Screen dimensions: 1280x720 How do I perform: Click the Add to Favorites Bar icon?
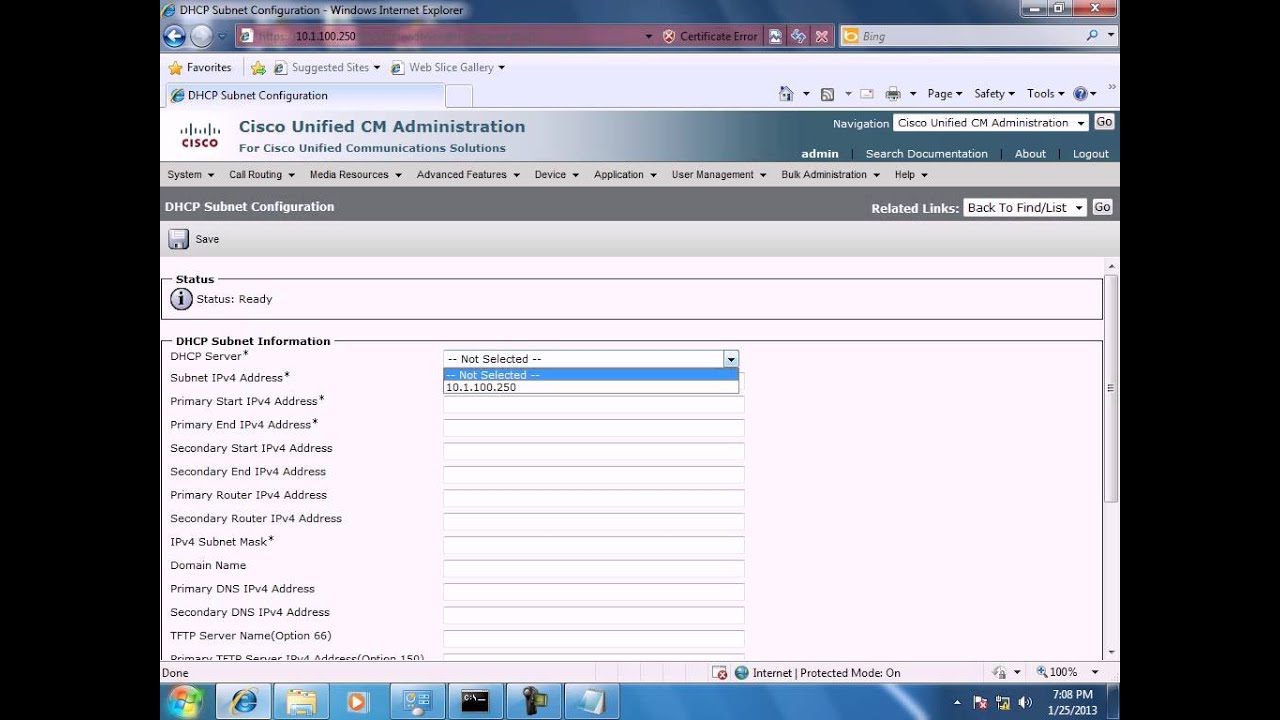(258, 68)
